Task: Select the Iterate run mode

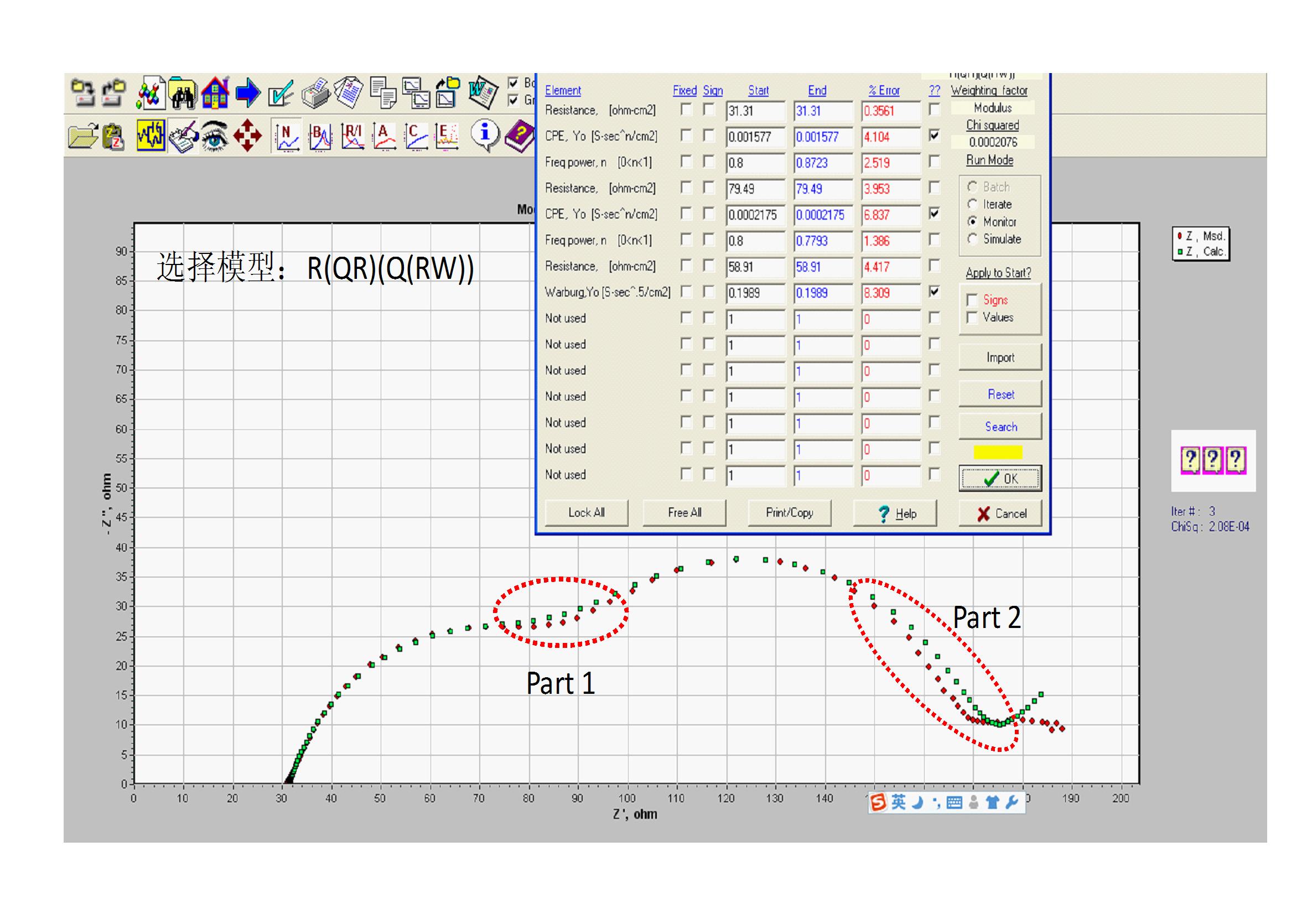Action: pyautogui.click(x=973, y=204)
